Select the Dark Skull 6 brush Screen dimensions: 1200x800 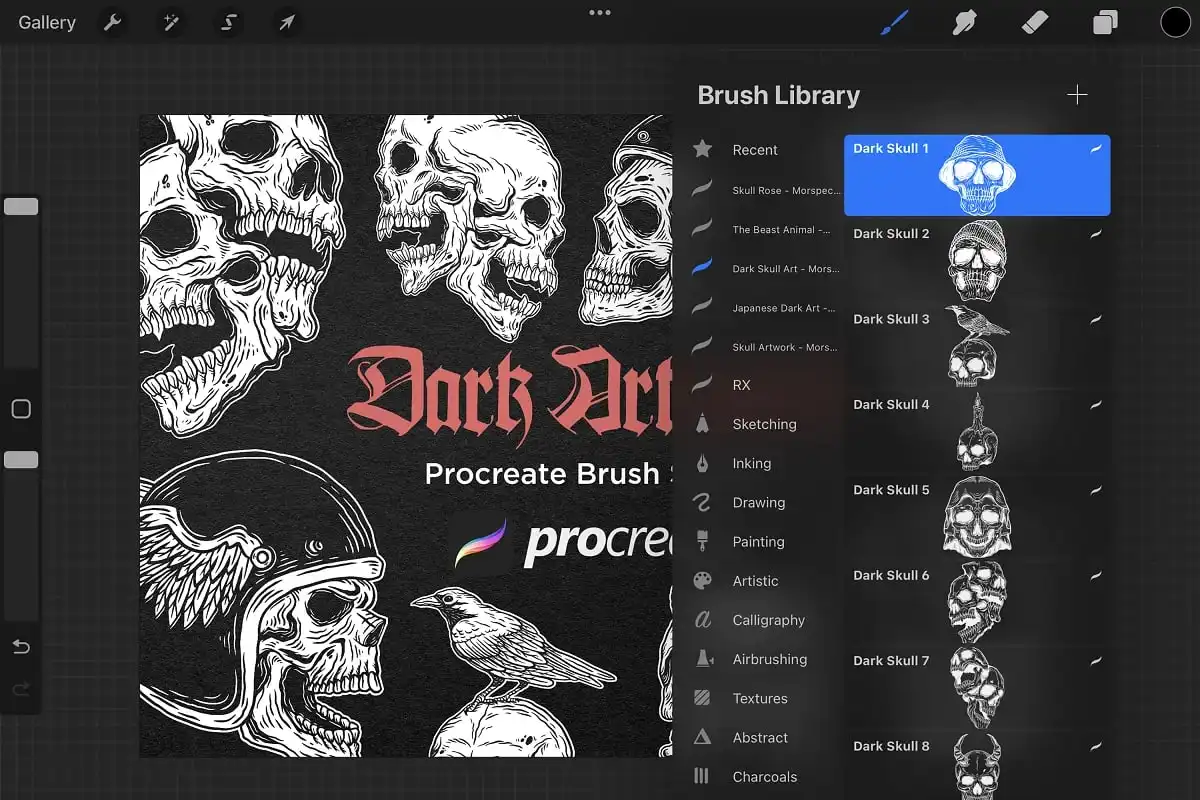pos(977,603)
